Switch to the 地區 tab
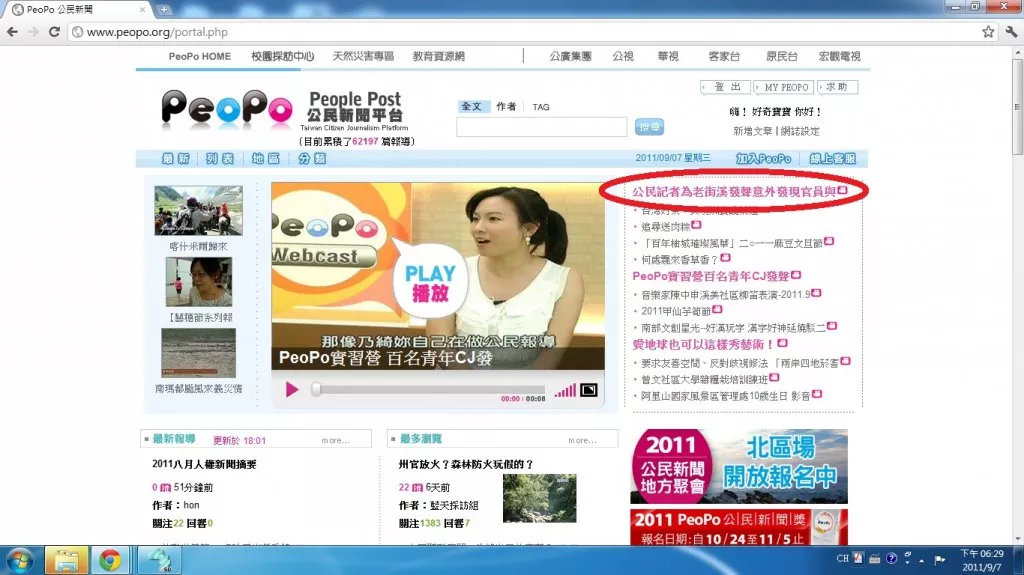 (x=266, y=159)
